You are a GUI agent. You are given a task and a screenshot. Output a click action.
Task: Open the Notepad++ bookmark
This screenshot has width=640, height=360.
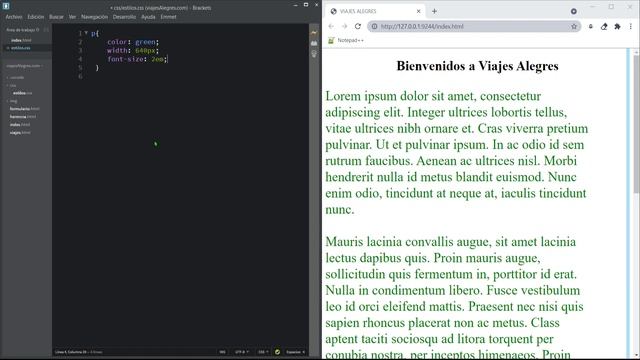[346, 40]
